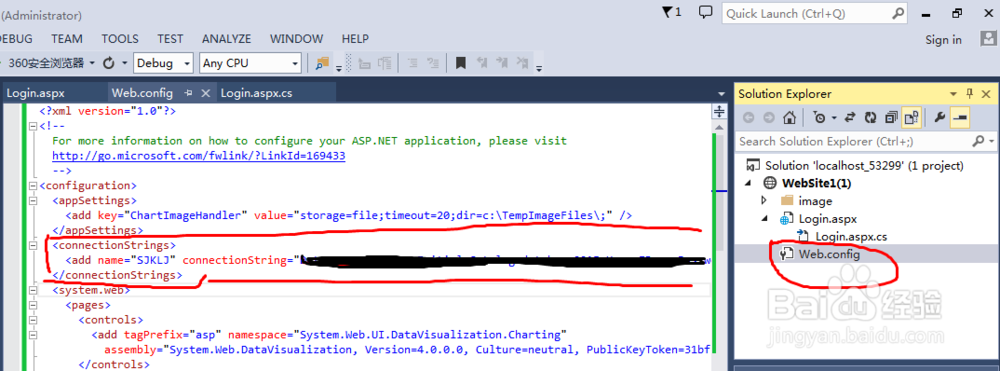The image size is (1000, 371).
Task: Click the Find in Files toolbar icon
Action: [322, 63]
